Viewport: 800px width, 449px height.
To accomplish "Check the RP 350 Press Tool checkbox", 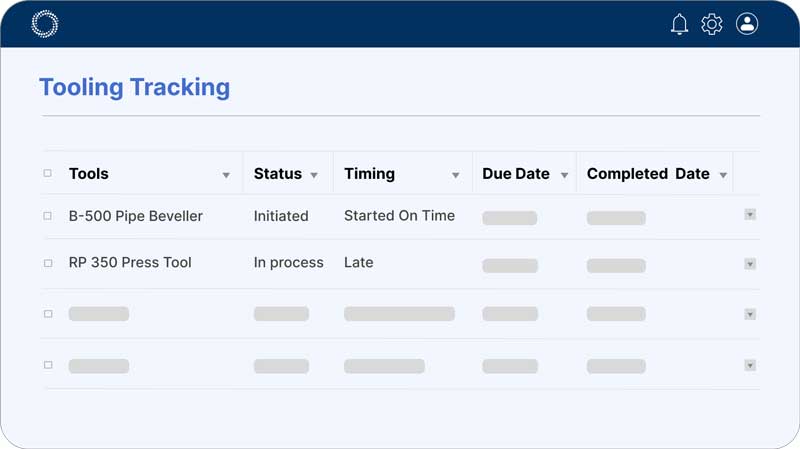I will [47, 263].
